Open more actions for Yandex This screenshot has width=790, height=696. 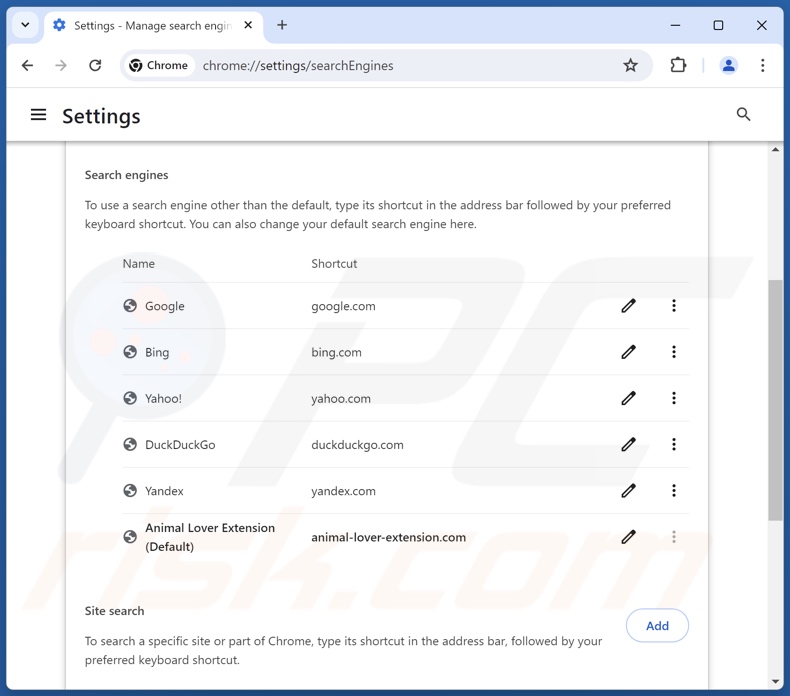pos(674,491)
